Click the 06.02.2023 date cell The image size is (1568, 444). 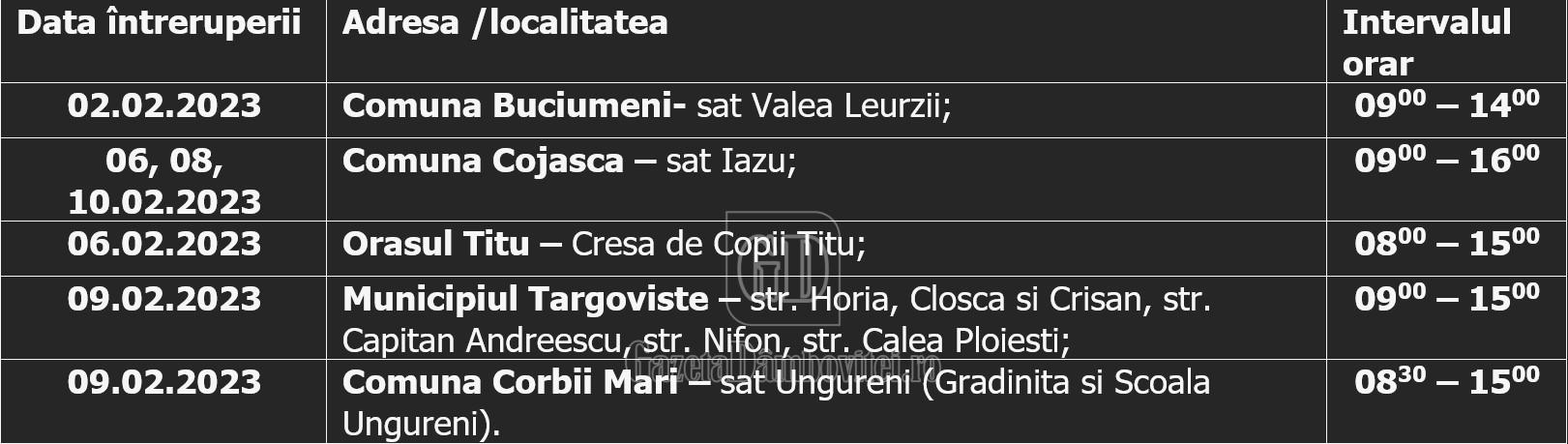163,249
